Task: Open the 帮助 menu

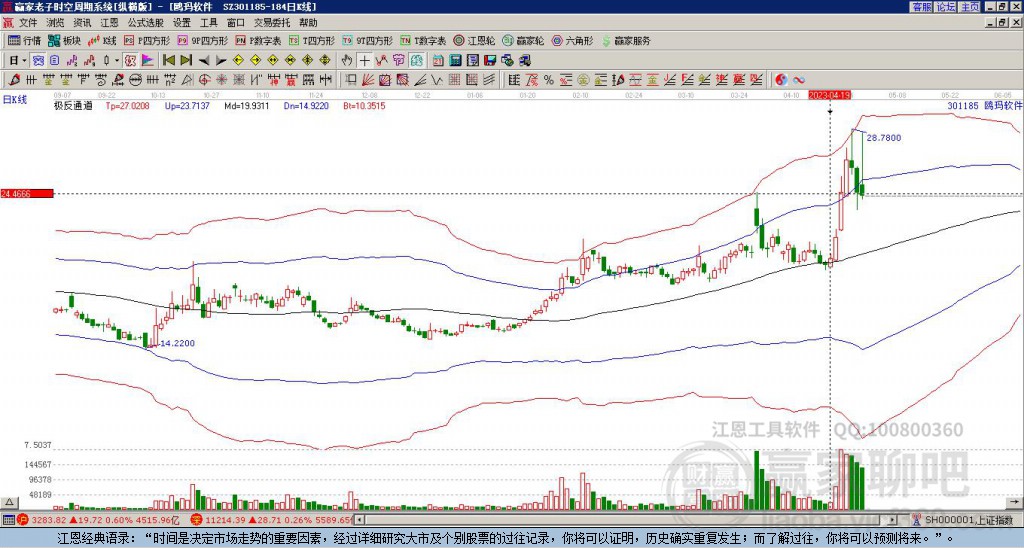Action: (x=308, y=23)
